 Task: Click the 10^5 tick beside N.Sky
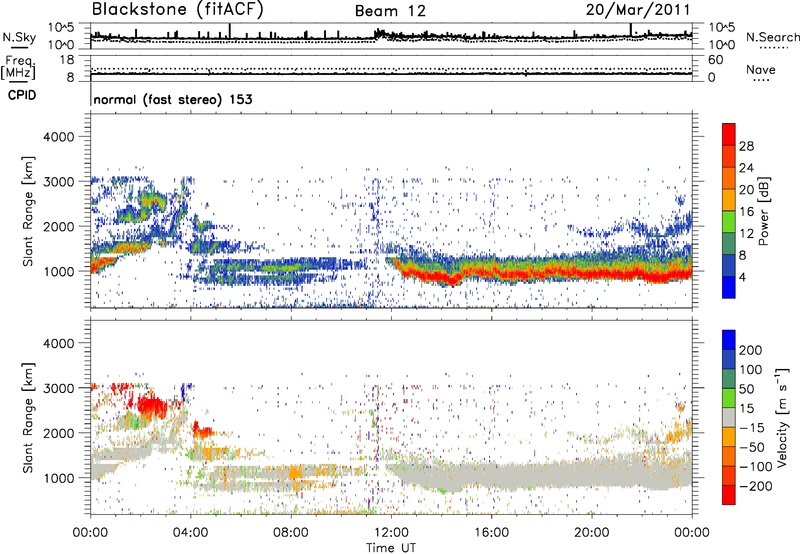pyautogui.click(x=61, y=27)
